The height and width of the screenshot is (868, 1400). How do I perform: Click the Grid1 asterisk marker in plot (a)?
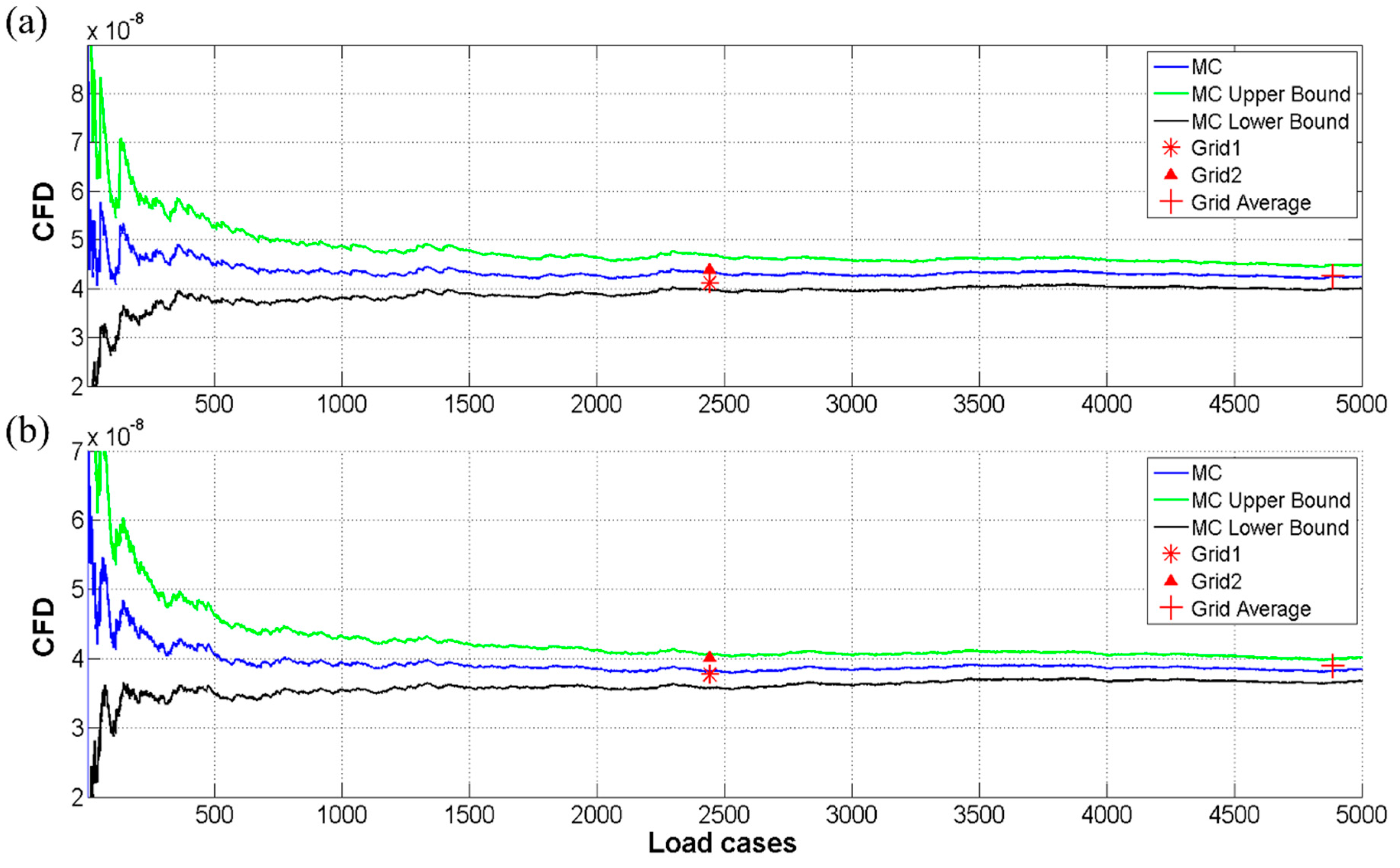710,283
